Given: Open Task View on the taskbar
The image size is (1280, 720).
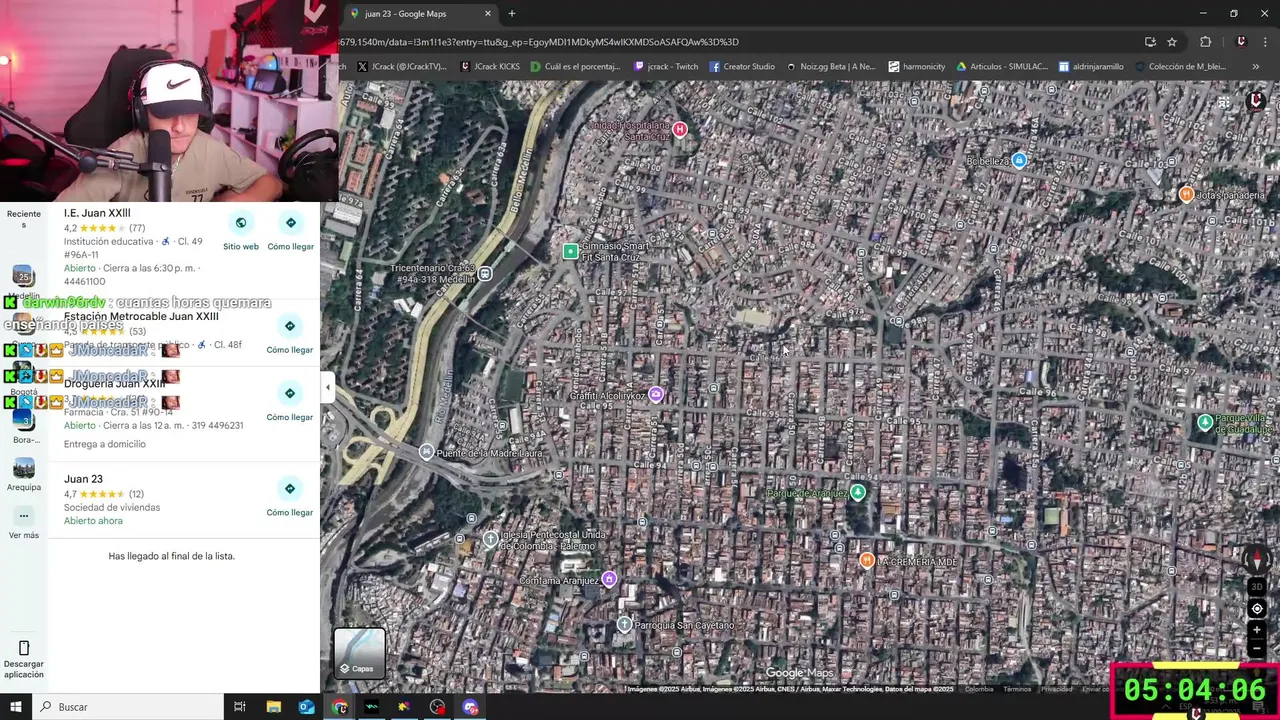Looking at the screenshot, I should tap(240, 707).
